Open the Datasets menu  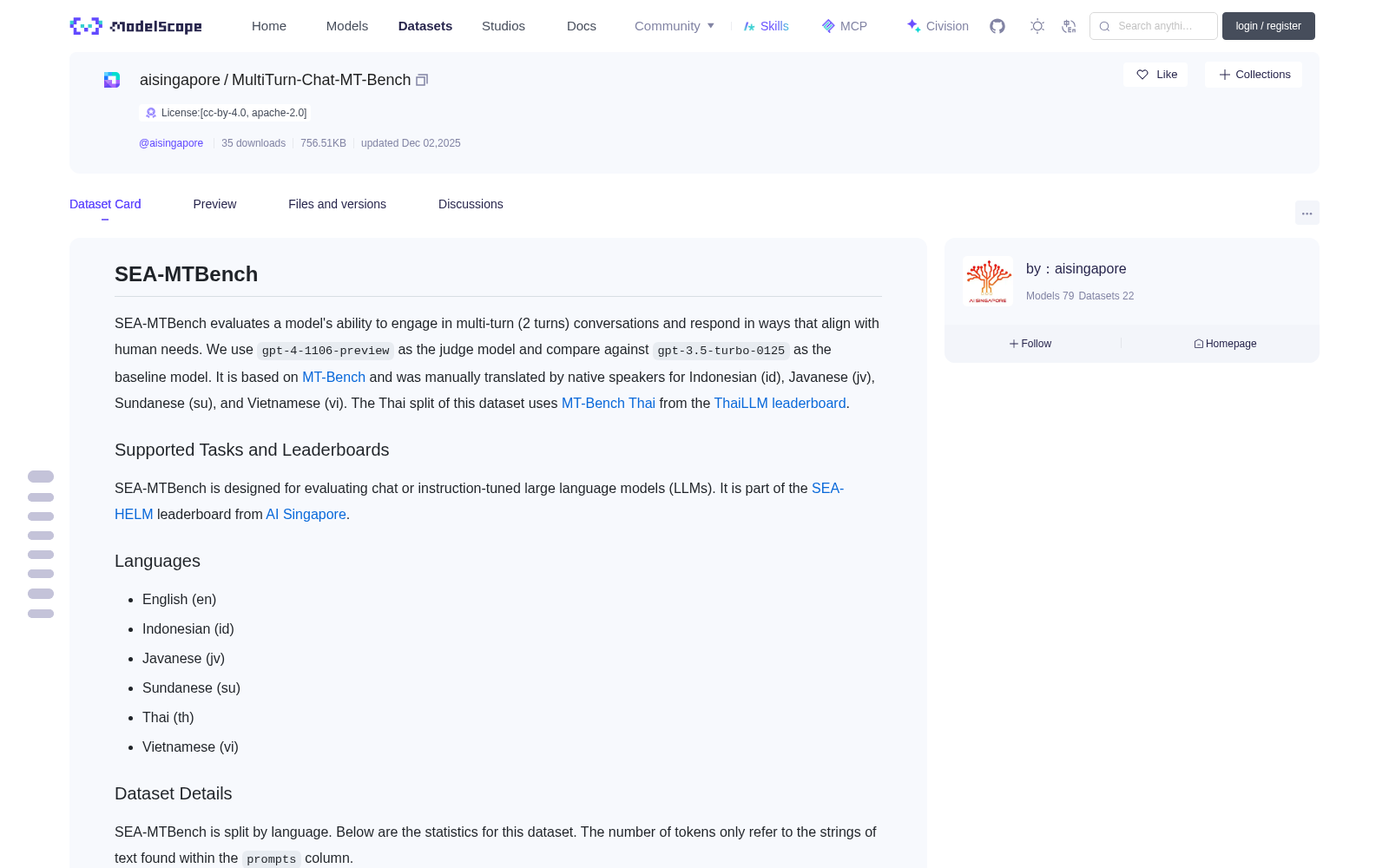tap(425, 26)
